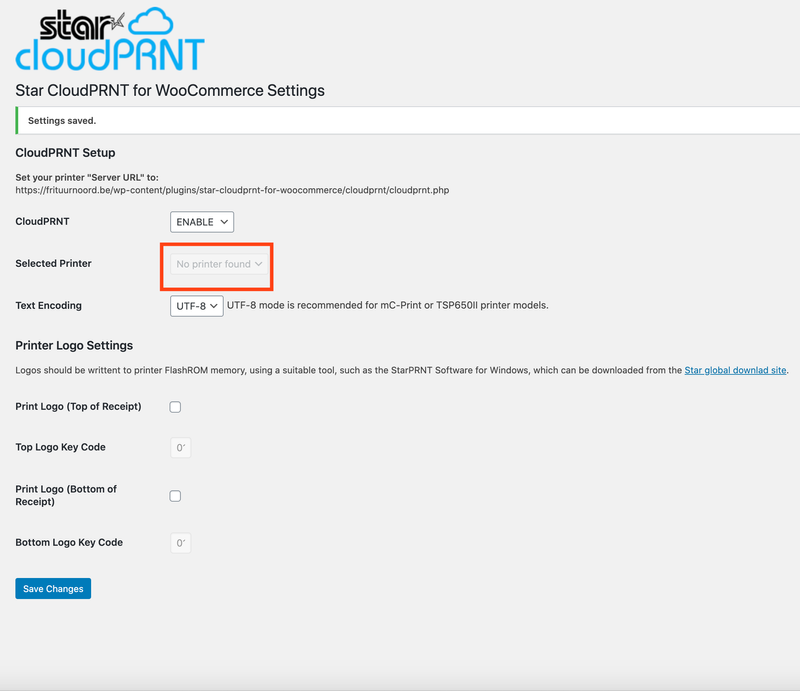Click the Star CloudPRNT for WooCommerce Settings heading

(170, 90)
